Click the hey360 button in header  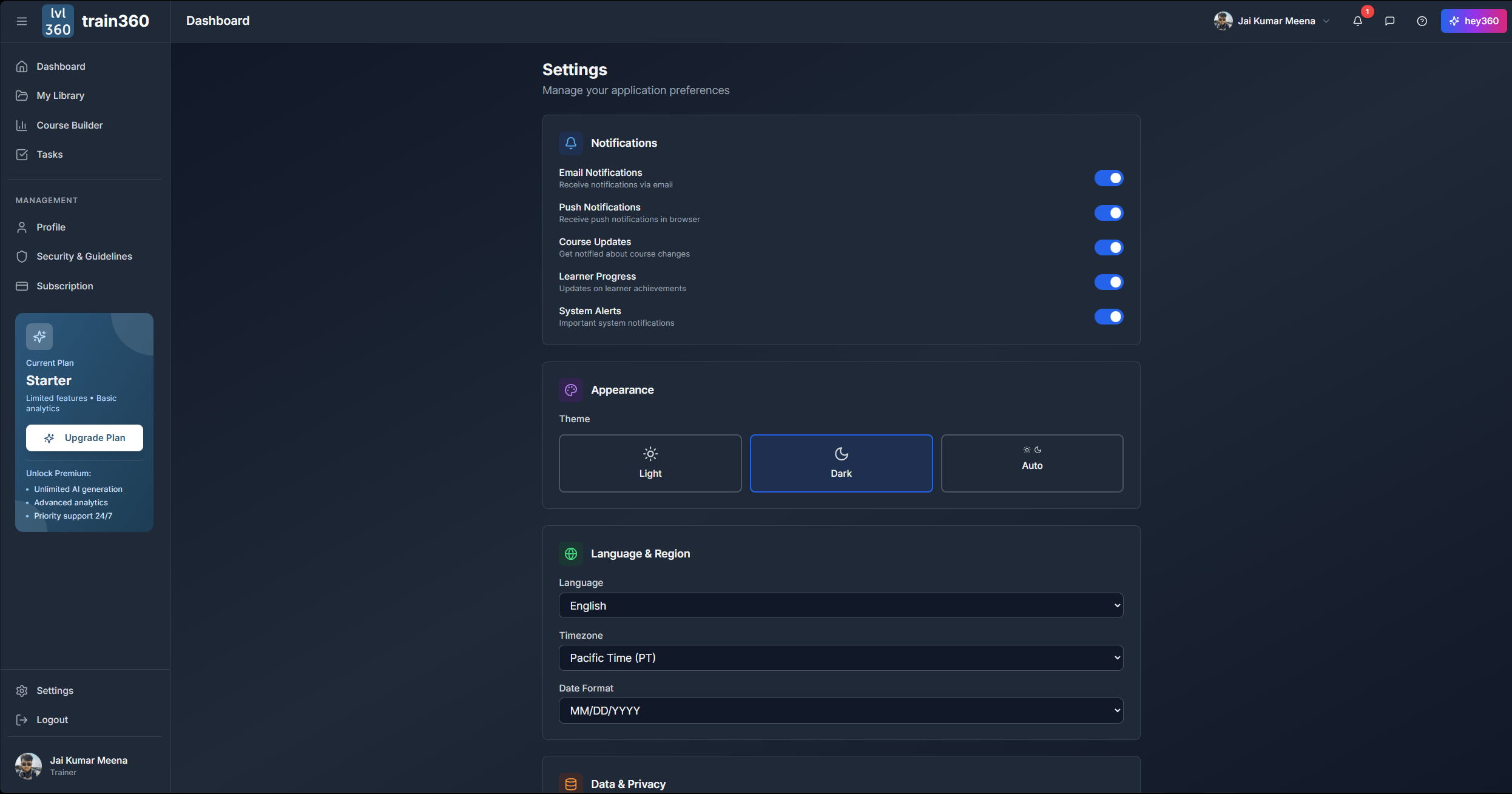click(1474, 21)
